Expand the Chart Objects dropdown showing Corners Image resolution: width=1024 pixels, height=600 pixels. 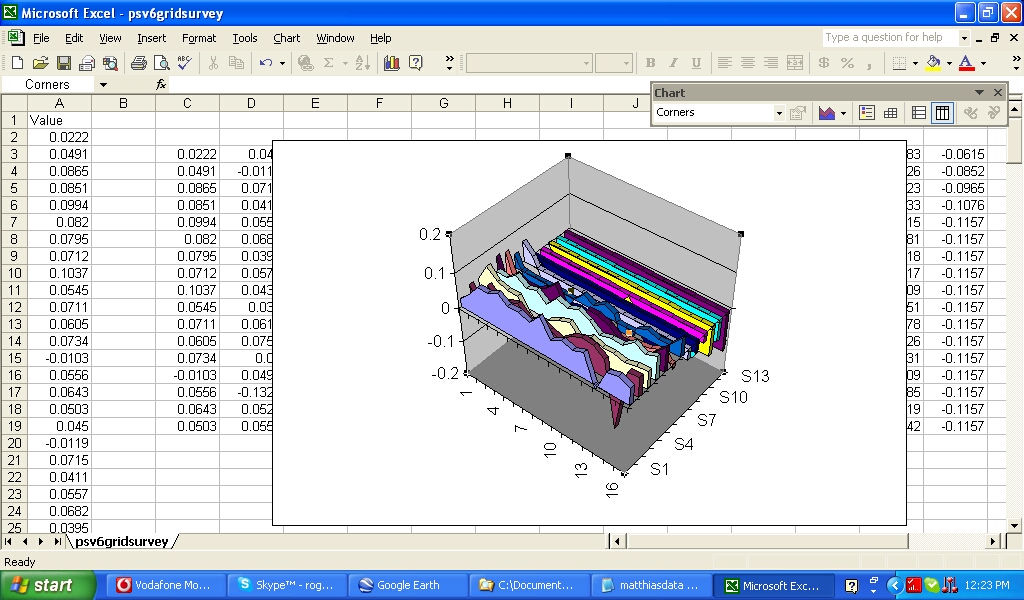point(779,113)
